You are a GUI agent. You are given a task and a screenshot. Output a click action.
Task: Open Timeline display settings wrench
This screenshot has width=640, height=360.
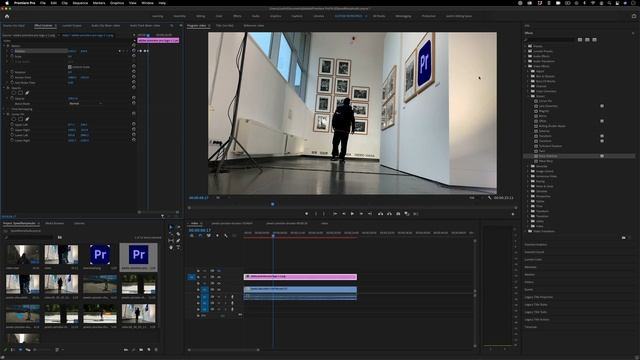click(226, 236)
